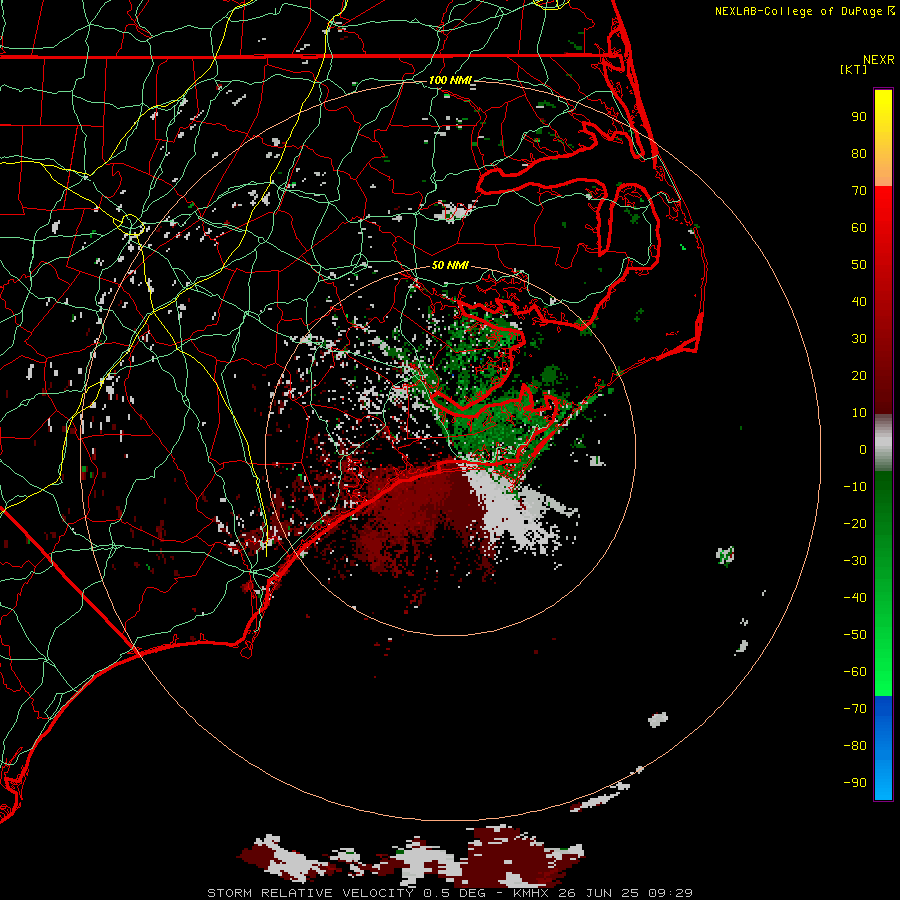The height and width of the screenshot is (900, 900).
Task: Click the positive 40 scale value
Action: point(859,301)
